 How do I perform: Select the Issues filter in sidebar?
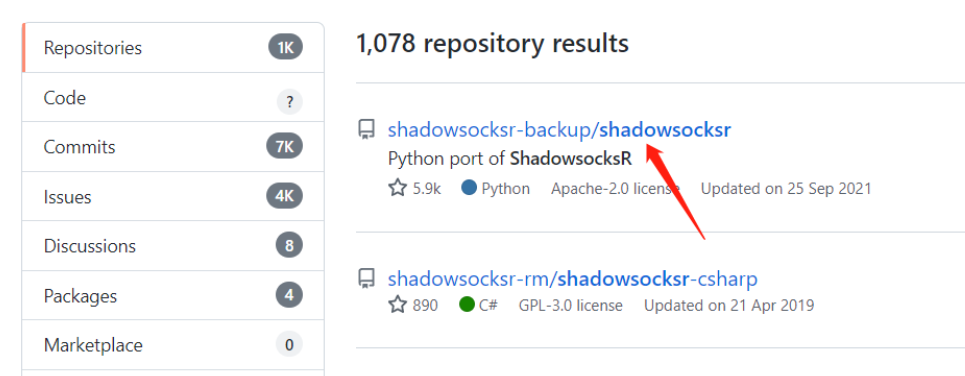point(173,197)
